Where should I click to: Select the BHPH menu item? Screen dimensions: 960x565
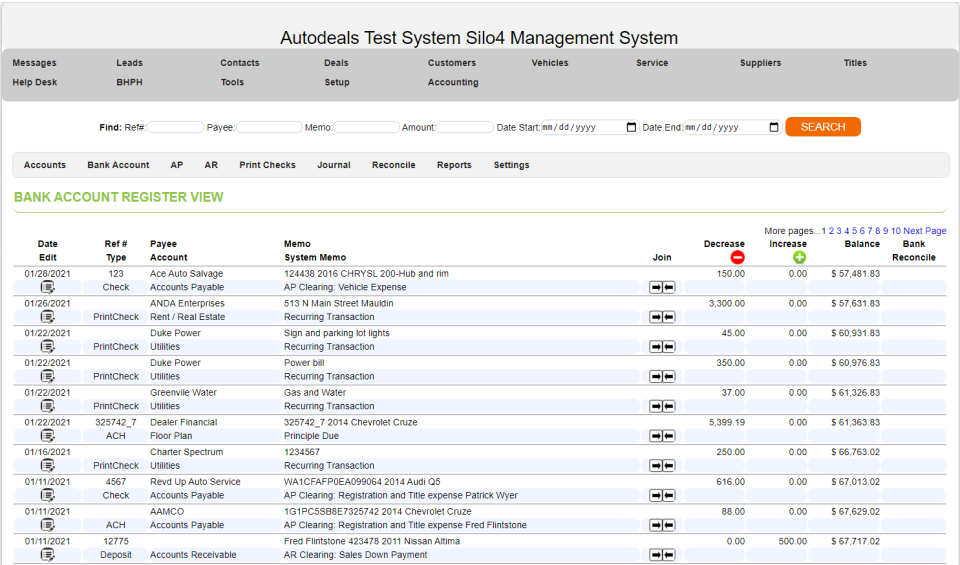[x=129, y=82]
